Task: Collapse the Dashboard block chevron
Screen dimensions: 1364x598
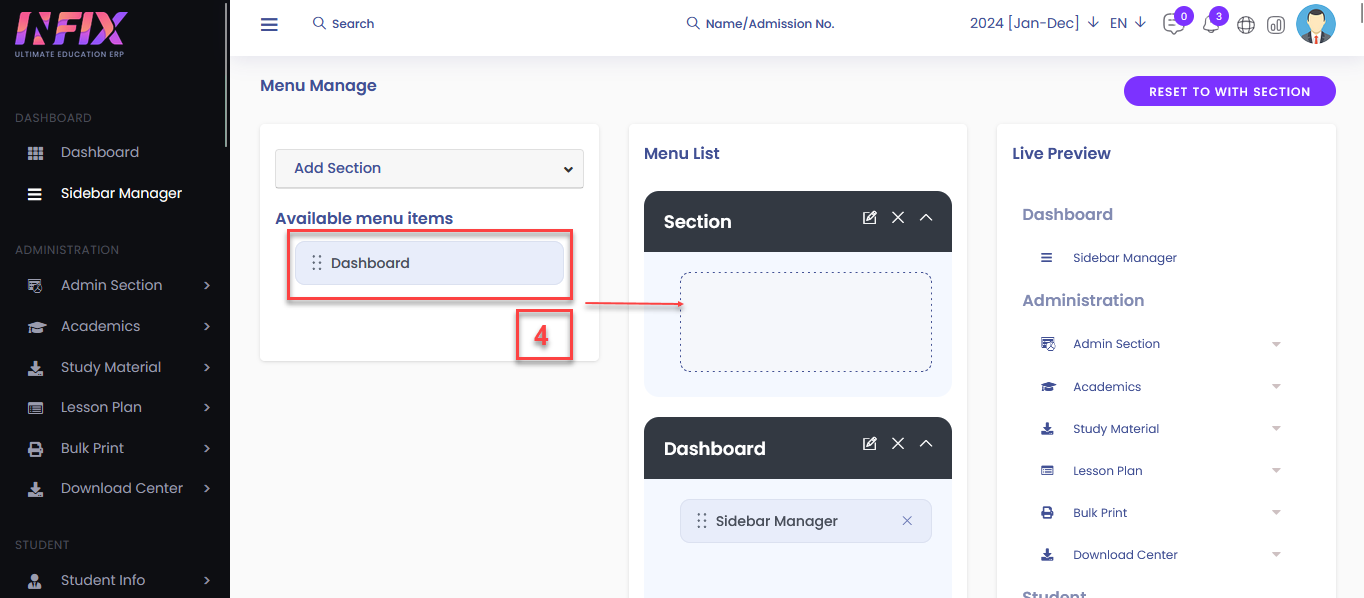Action: coord(926,443)
